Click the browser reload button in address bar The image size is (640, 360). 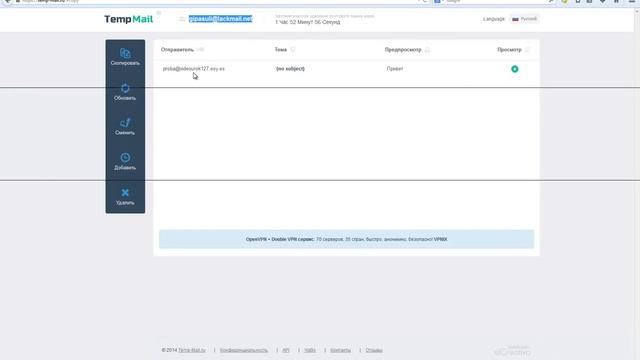pyautogui.click(x=425, y=1)
